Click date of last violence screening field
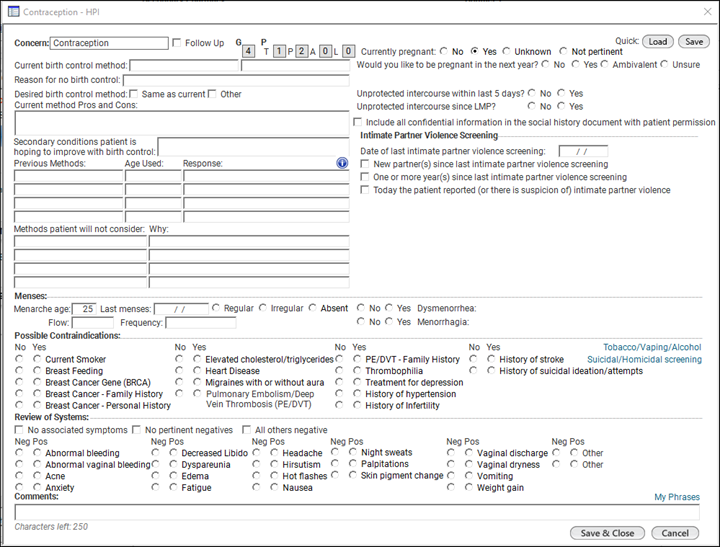 click(583, 151)
